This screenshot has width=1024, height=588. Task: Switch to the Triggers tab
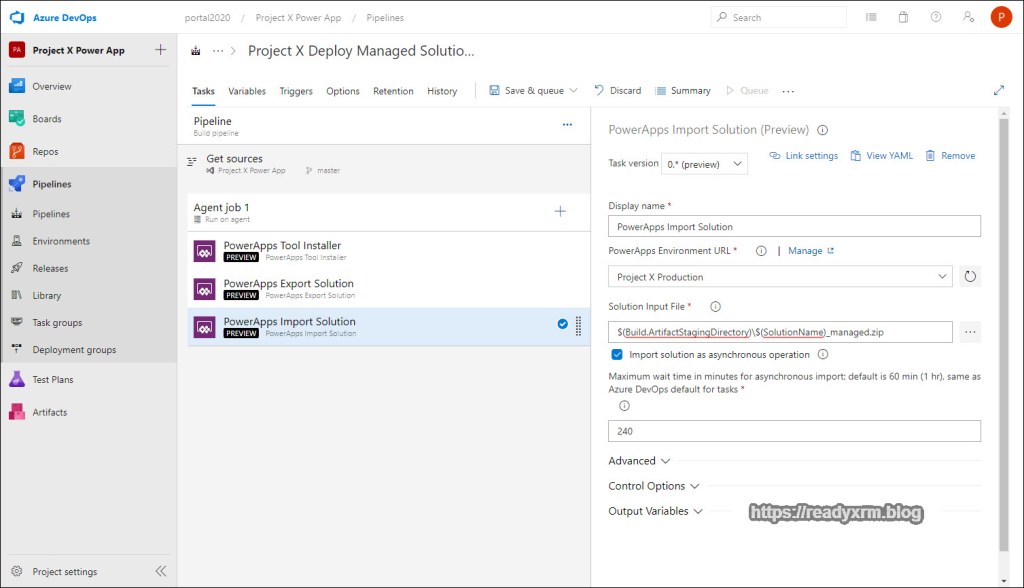[296, 91]
